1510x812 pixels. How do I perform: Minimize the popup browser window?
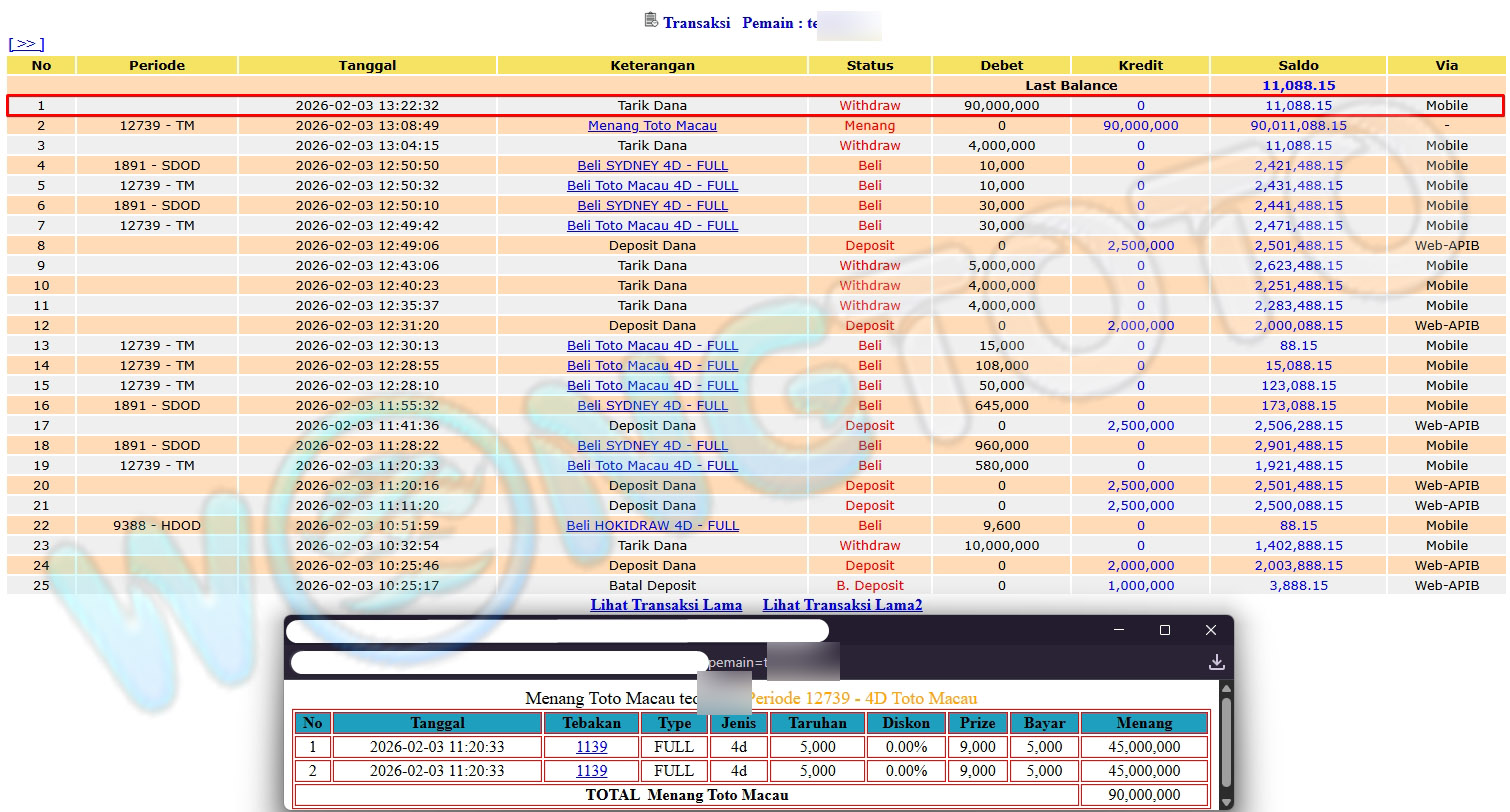click(x=1118, y=630)
